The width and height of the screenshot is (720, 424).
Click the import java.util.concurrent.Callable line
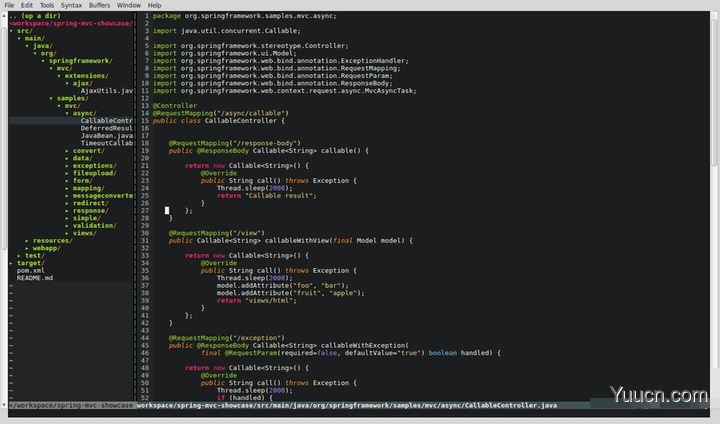point(227,31)
